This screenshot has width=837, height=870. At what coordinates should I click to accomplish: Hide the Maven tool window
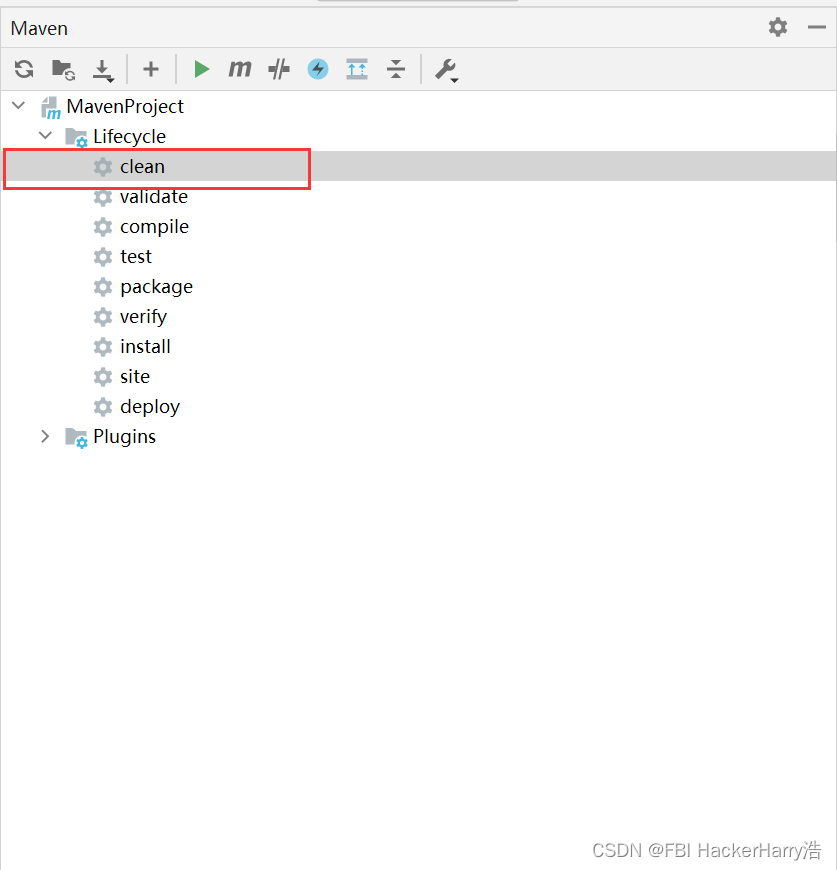tap(816, 27)
